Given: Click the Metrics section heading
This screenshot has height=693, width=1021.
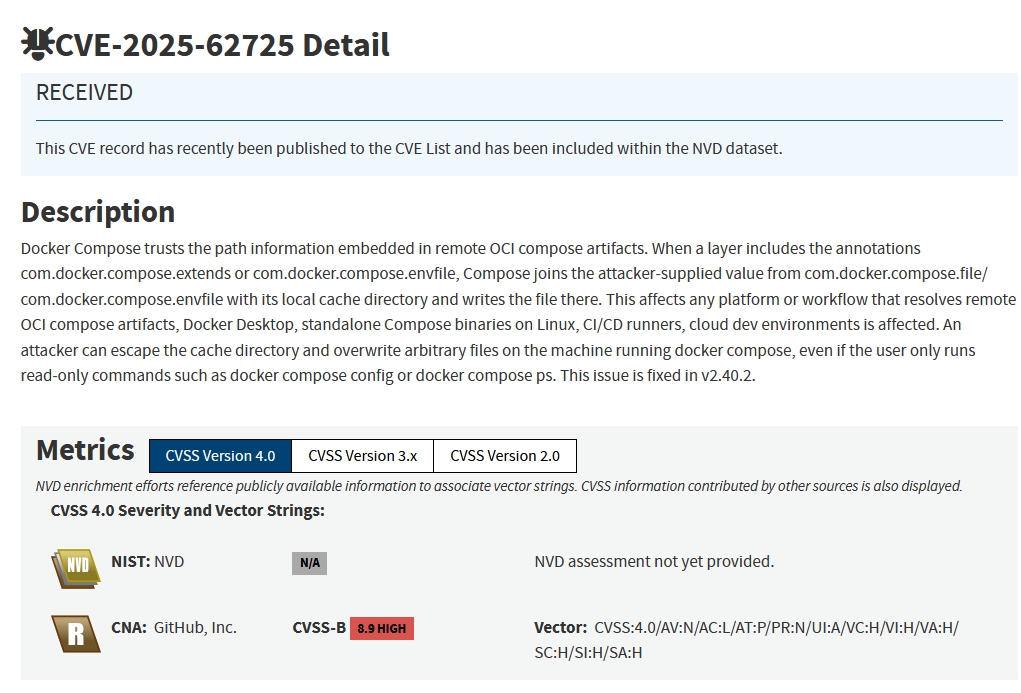Looking at the screenshot, I should [x=85, y=450].
